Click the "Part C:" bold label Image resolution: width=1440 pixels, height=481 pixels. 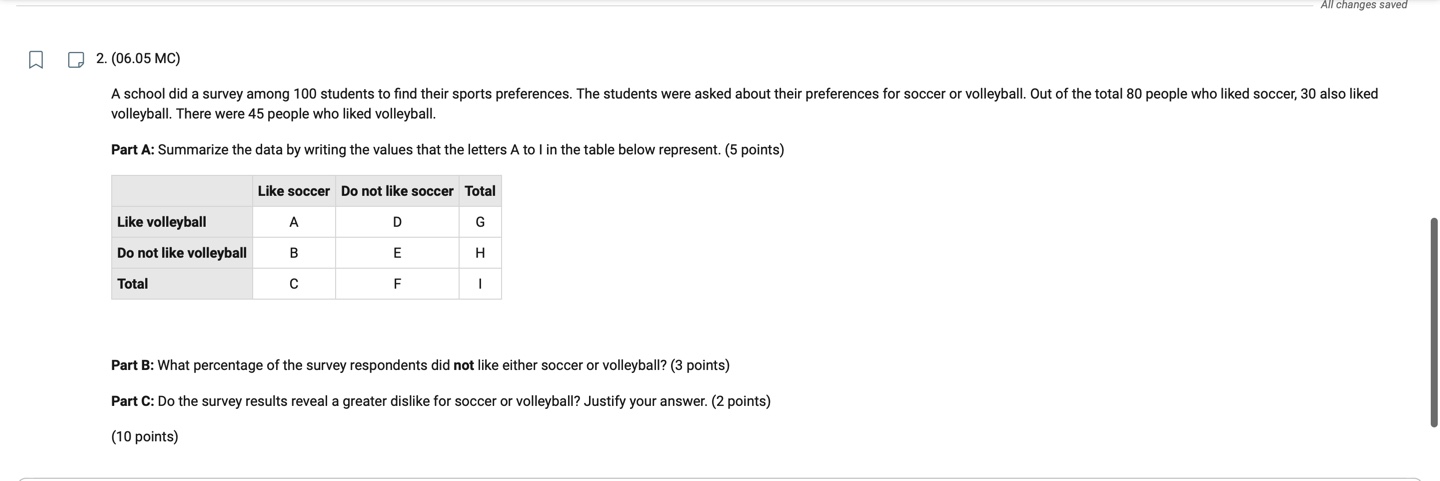click(x=132, y=402)
